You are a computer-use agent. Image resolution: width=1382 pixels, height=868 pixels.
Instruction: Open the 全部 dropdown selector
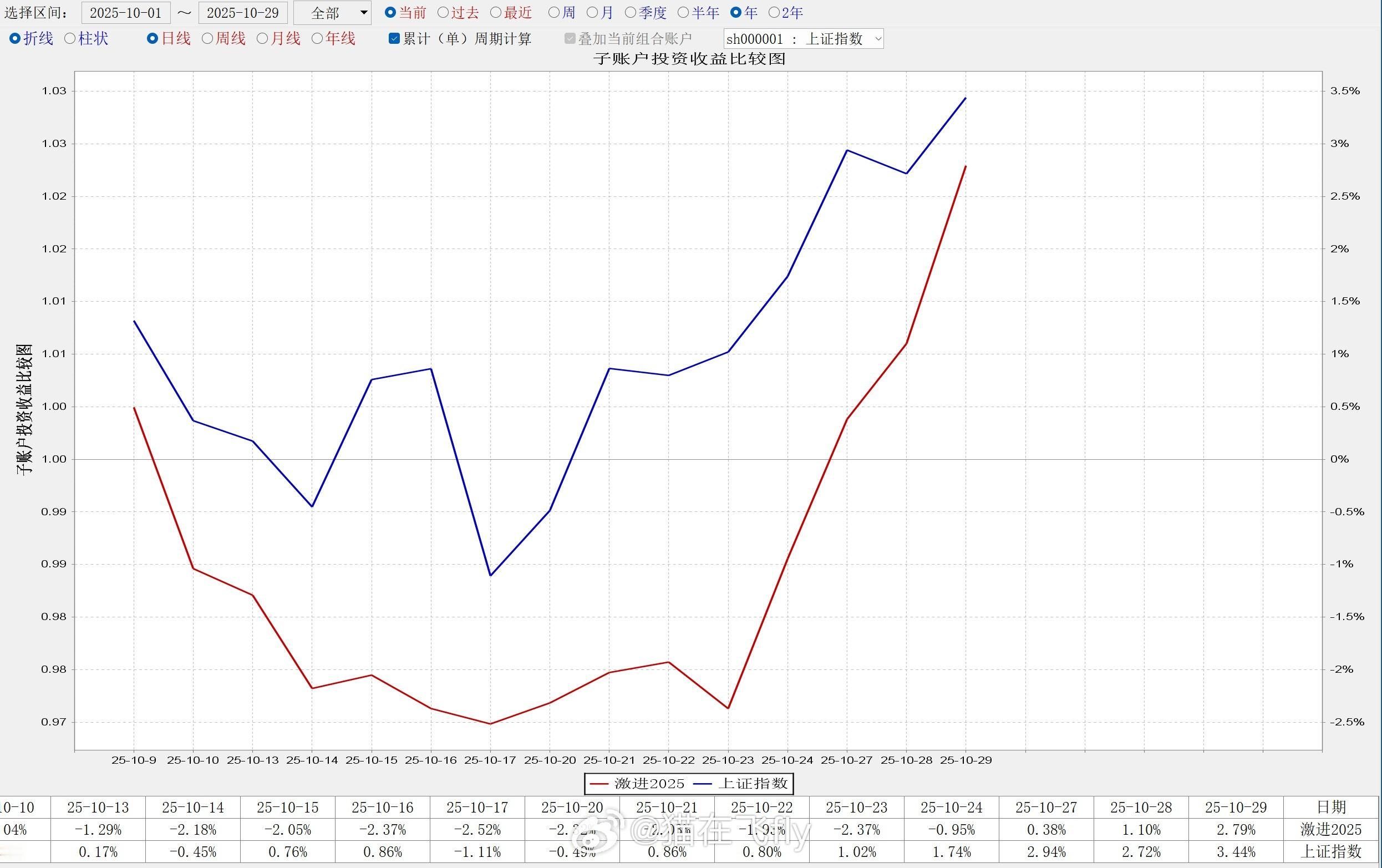pyautogui.click(x=332, y=13)
